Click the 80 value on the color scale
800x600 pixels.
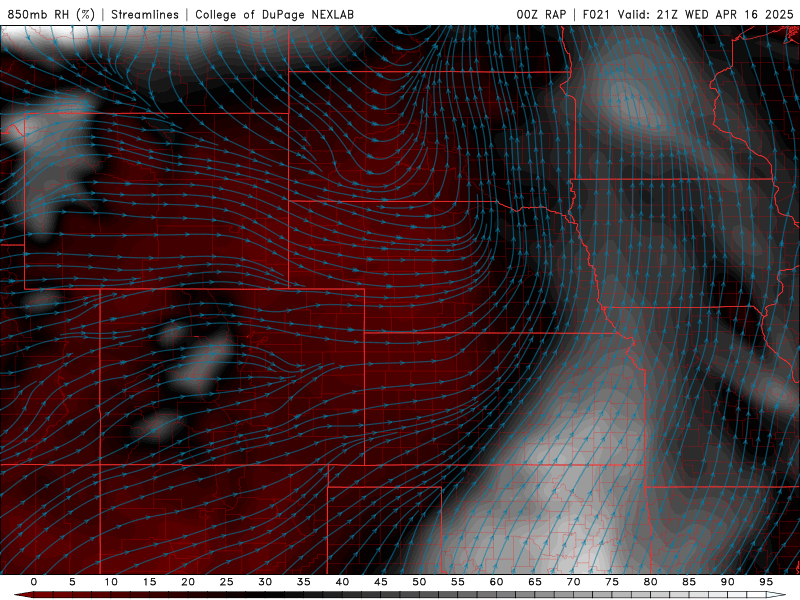click(650, 582)
